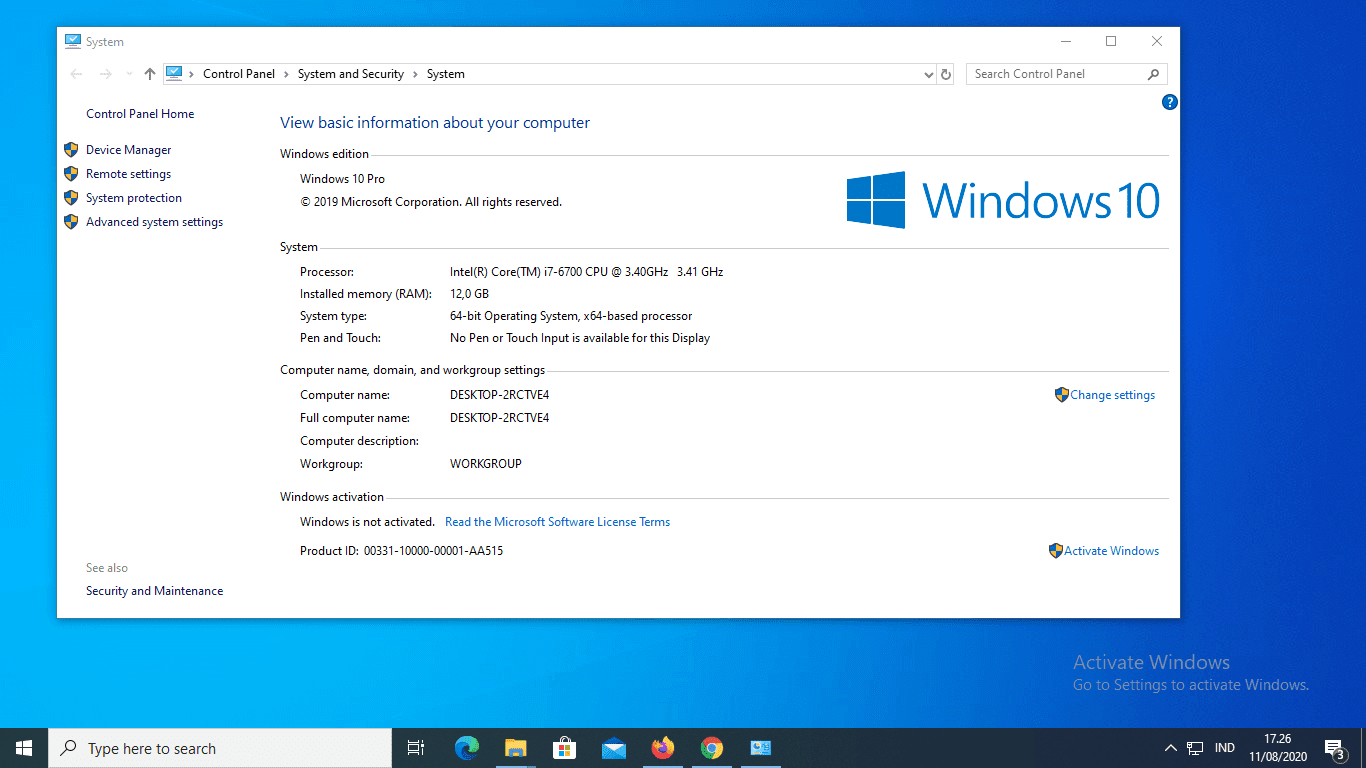Select DESKTOP-2RCTVE4 in the Full computer name row
Image resolution: width=1366 pixels, height=768 pixels.
[500, 418]
